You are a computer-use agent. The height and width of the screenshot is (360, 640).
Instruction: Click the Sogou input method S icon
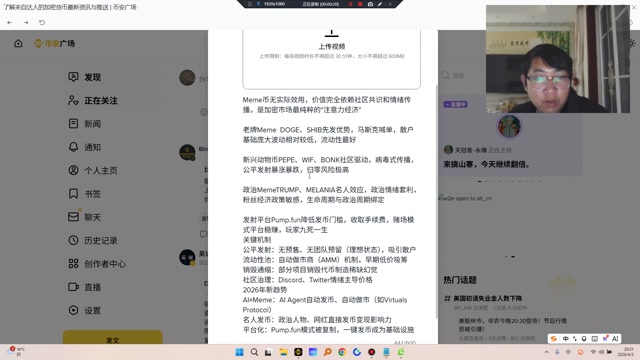[554, 338]
